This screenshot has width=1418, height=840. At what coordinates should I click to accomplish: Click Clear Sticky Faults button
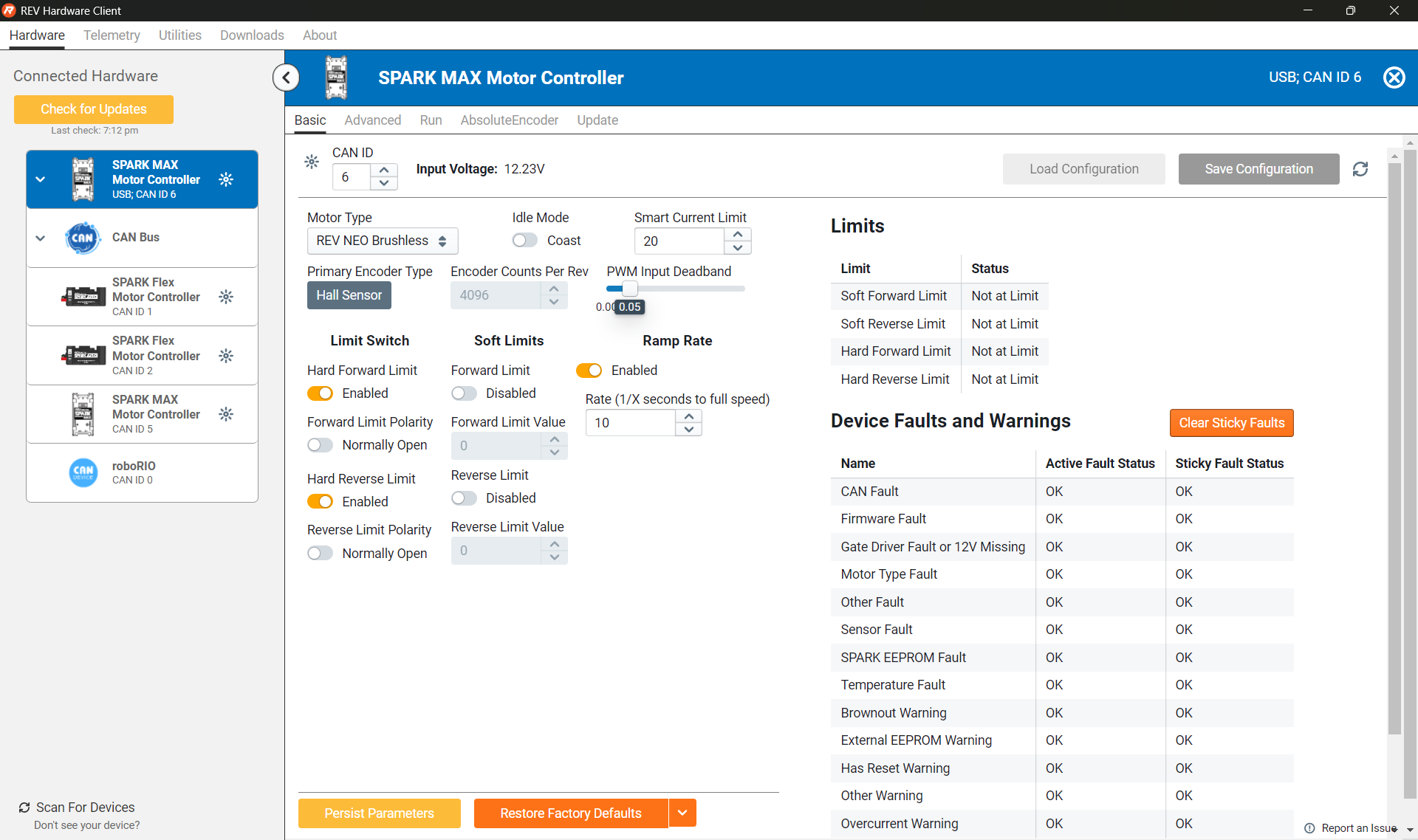click(1231, 423)
